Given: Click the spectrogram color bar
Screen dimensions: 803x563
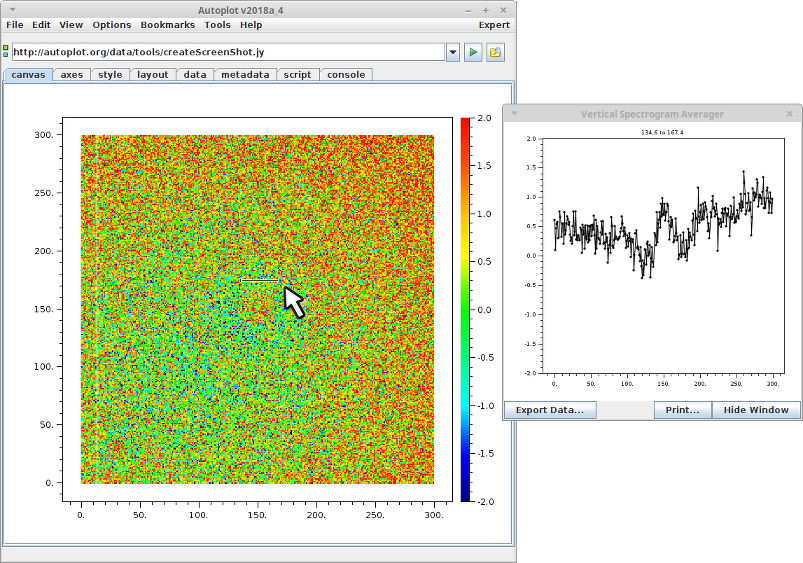Looking at the screenshot, I should [465, 309].
